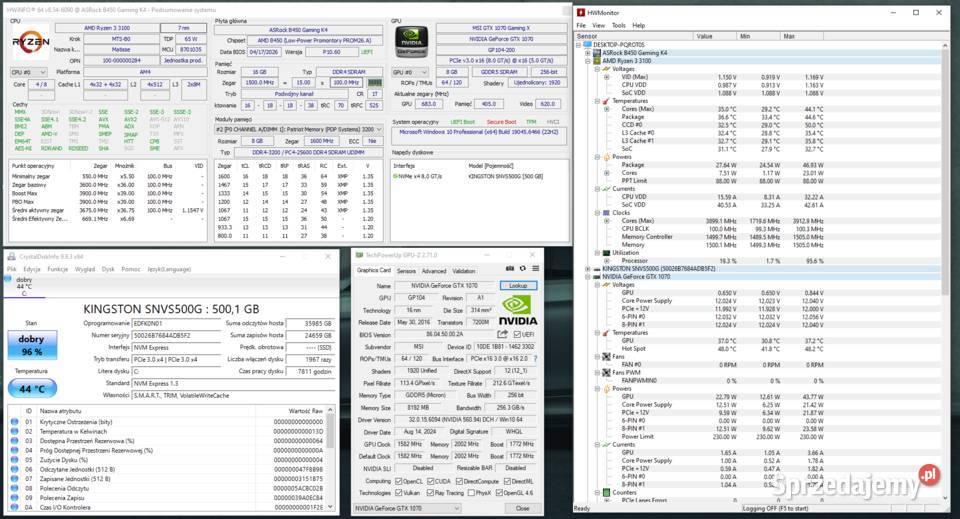Viewport: 960px width, 519px height.
Task: Click Bus Interface question mark icon
Action: coord(535,359)
